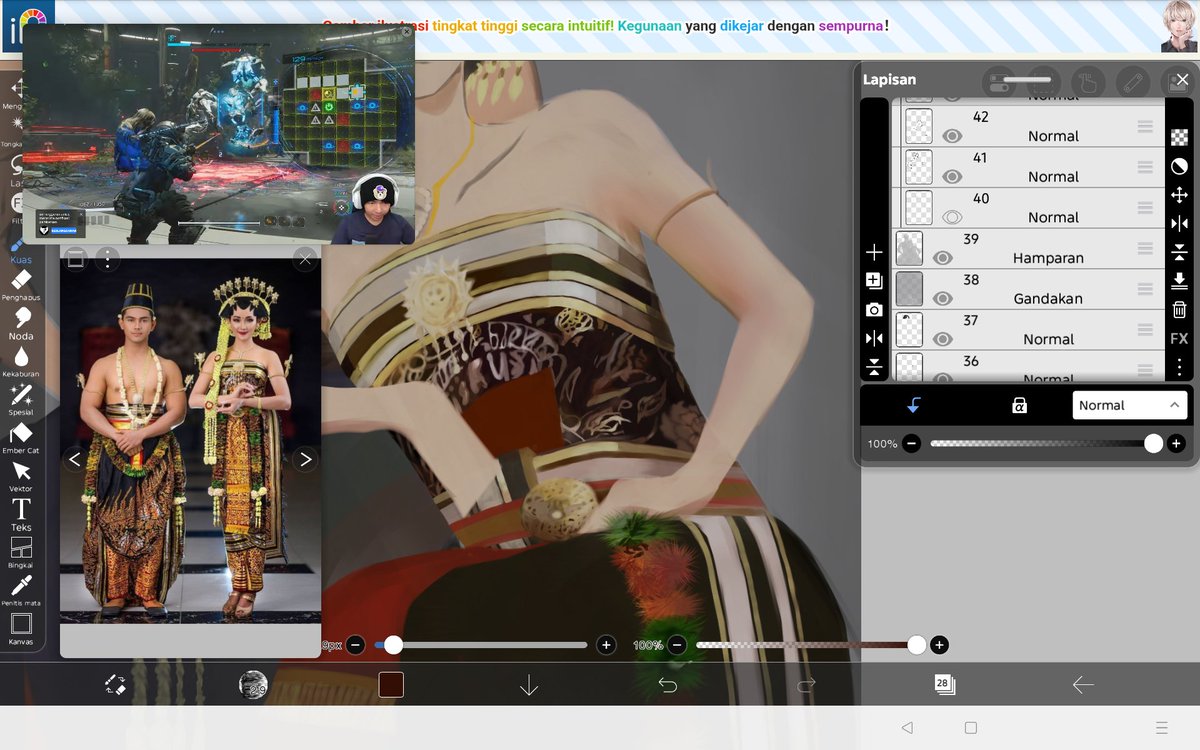Undo the last stroke

tap(667, 685)
